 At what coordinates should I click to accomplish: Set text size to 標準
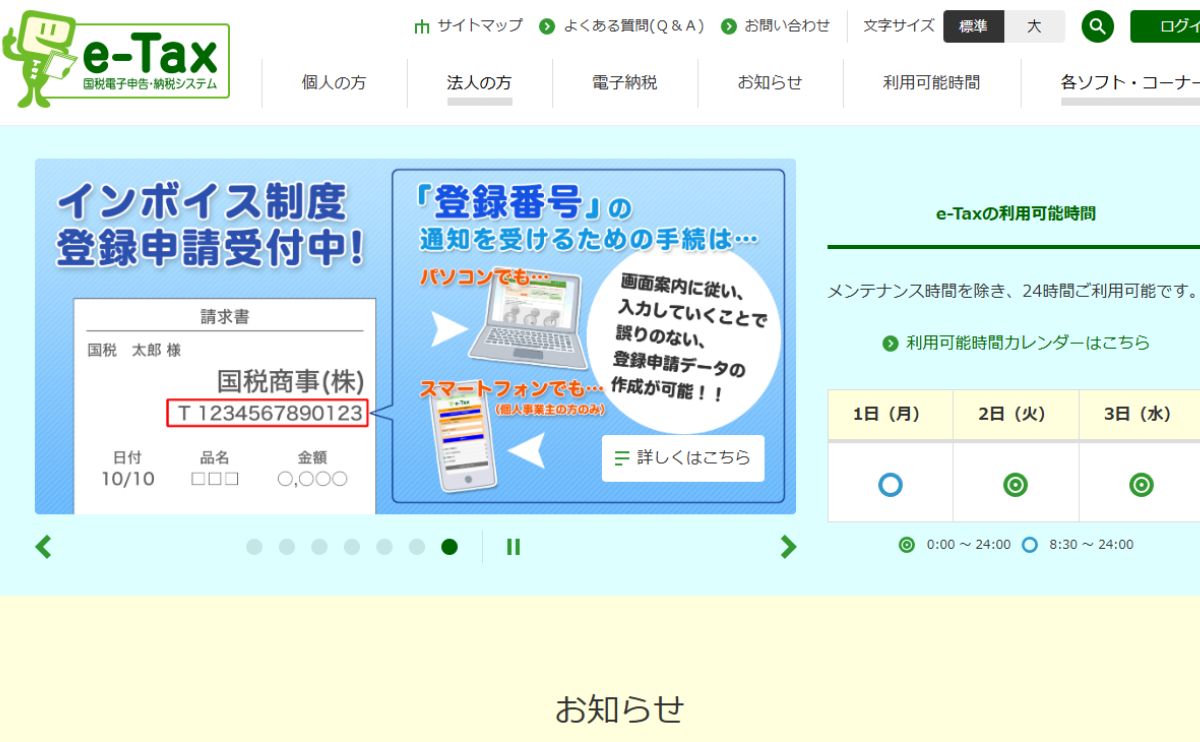(973, 26)
